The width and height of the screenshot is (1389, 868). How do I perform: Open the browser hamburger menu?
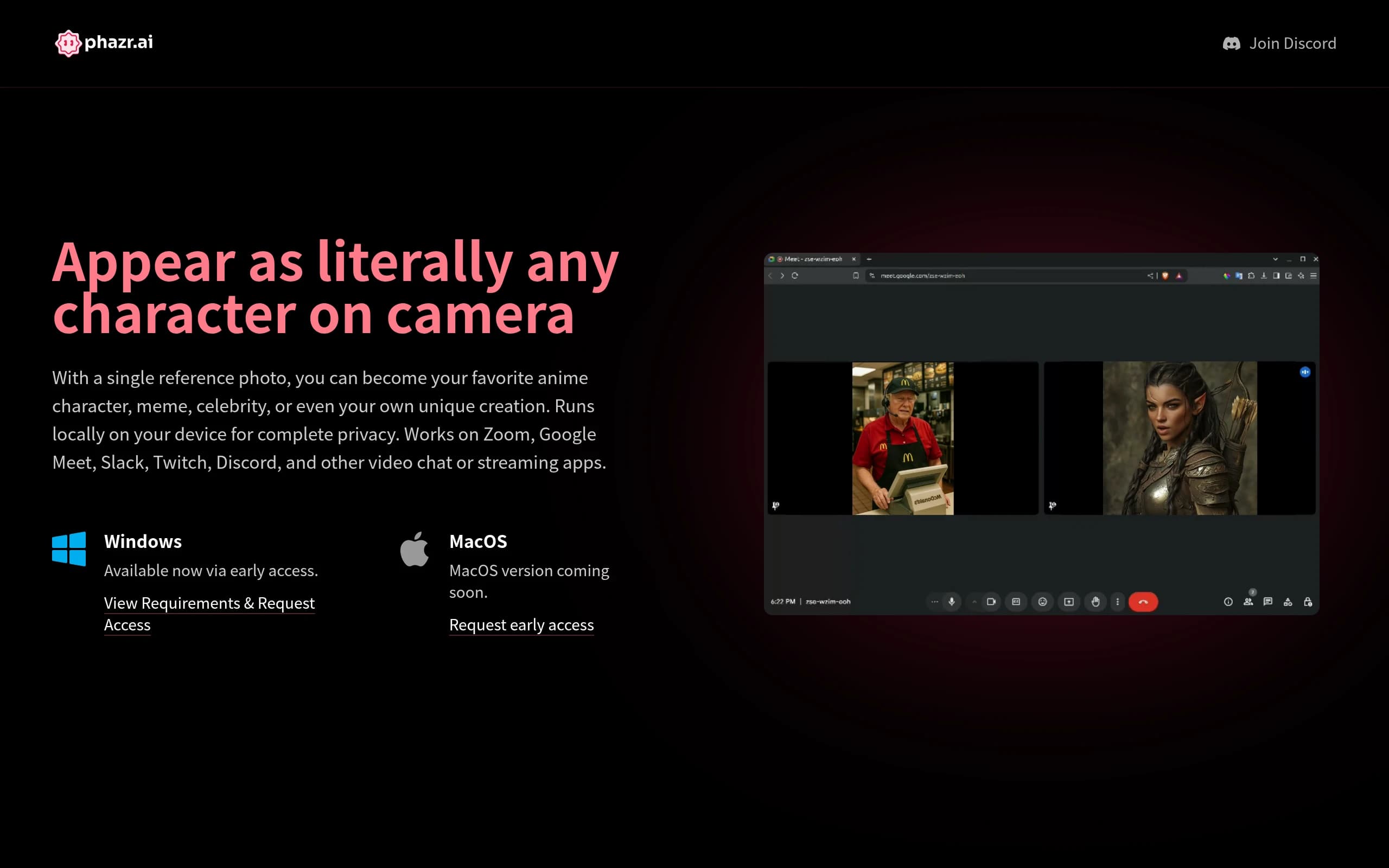pos(1313,276)
